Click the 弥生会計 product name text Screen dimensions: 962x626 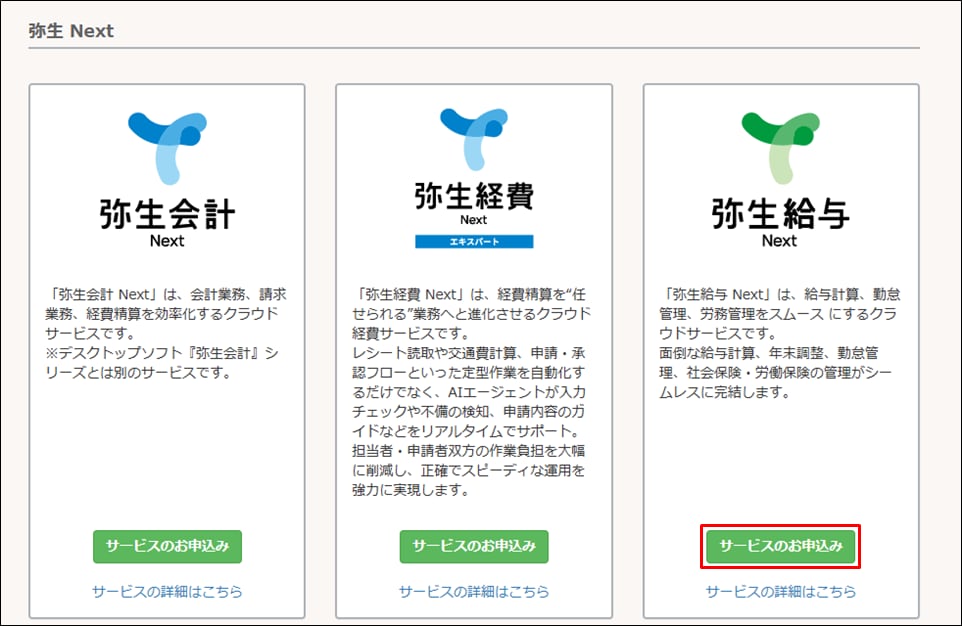click(167, 214)
